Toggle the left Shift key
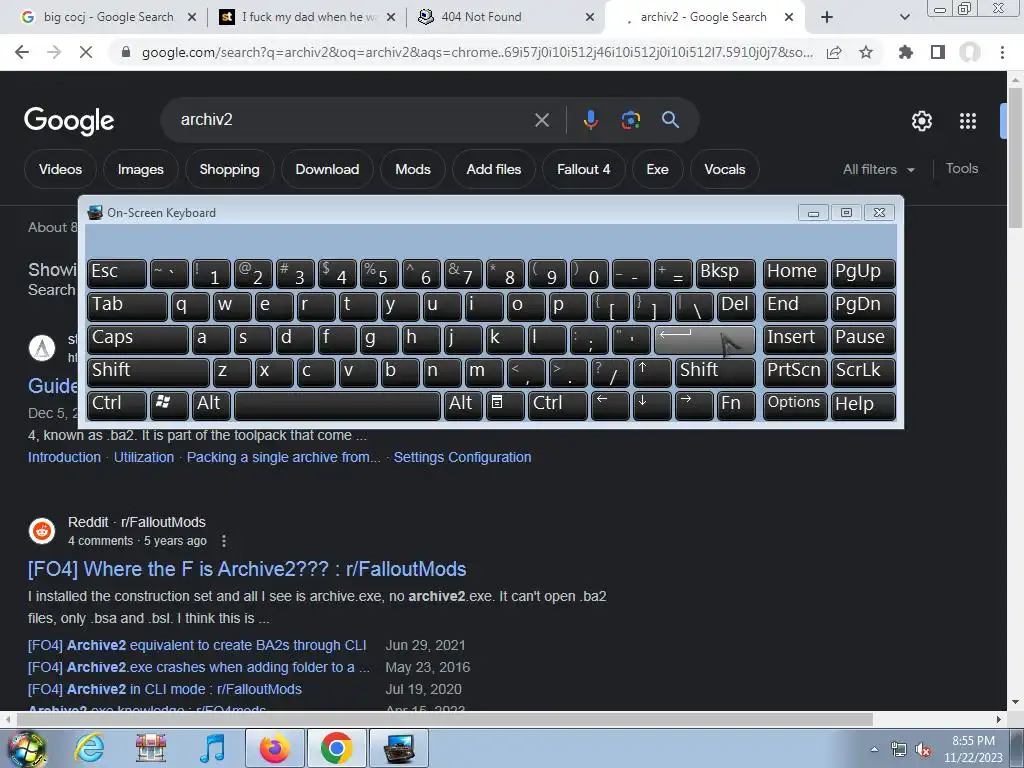Viewport: 1024px width, 768px height. [148, 372]
